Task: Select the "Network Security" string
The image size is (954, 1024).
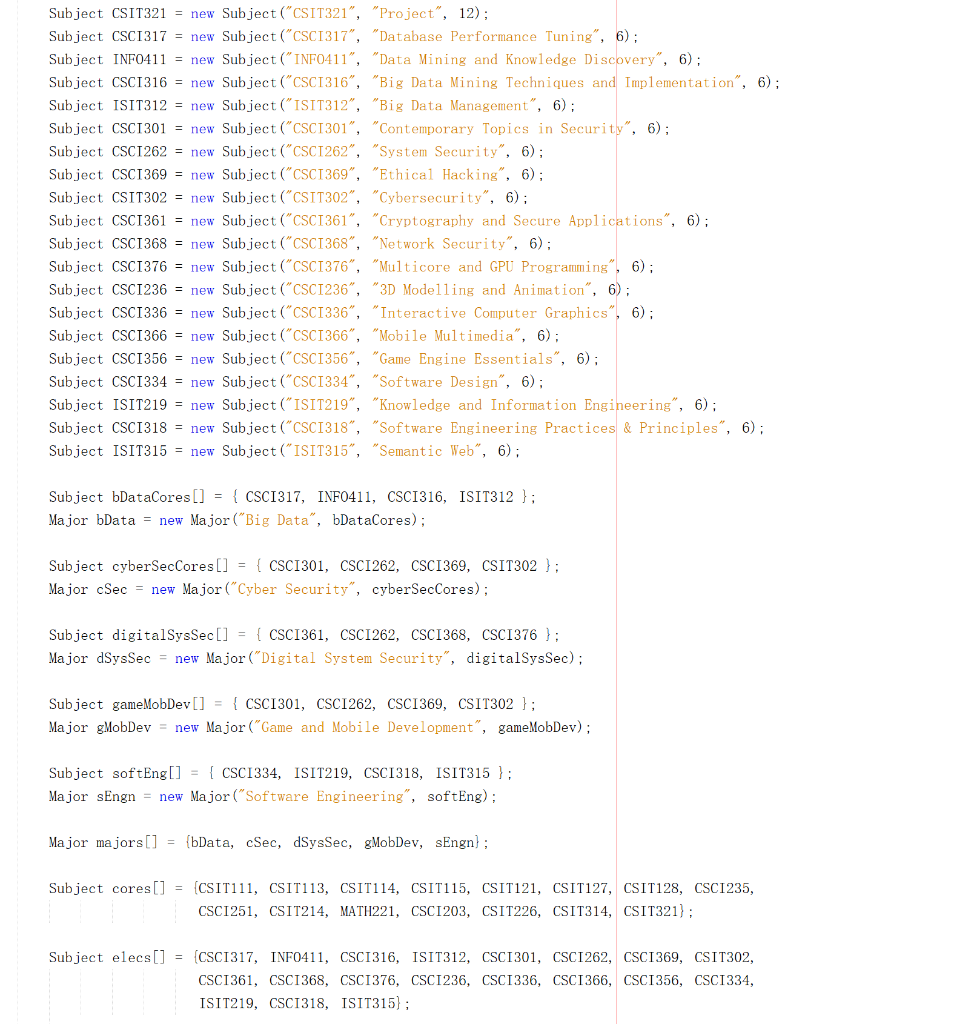Action: [x=443, y=244]
